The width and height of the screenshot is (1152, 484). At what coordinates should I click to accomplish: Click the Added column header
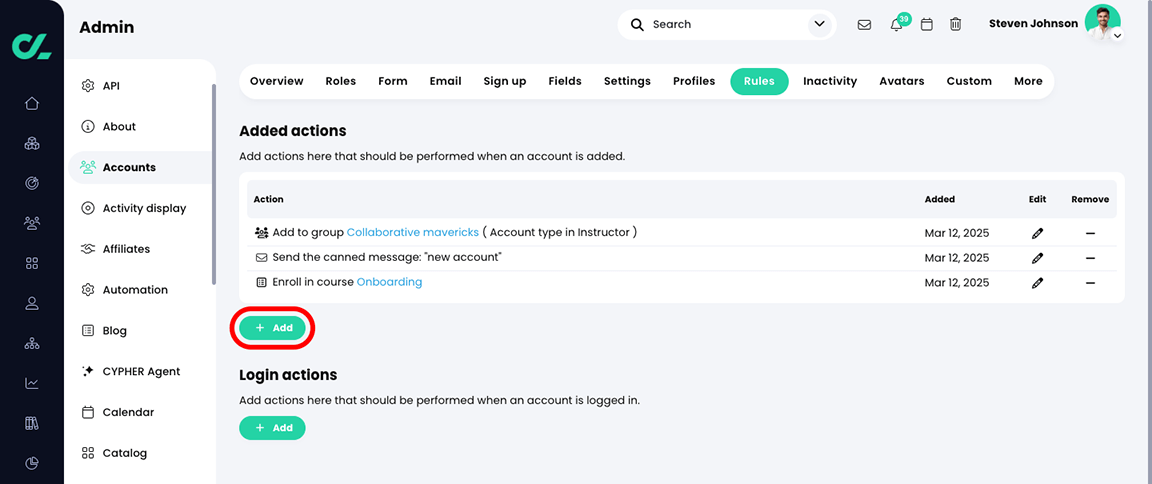pyautogui.click(x=940, y=199)
